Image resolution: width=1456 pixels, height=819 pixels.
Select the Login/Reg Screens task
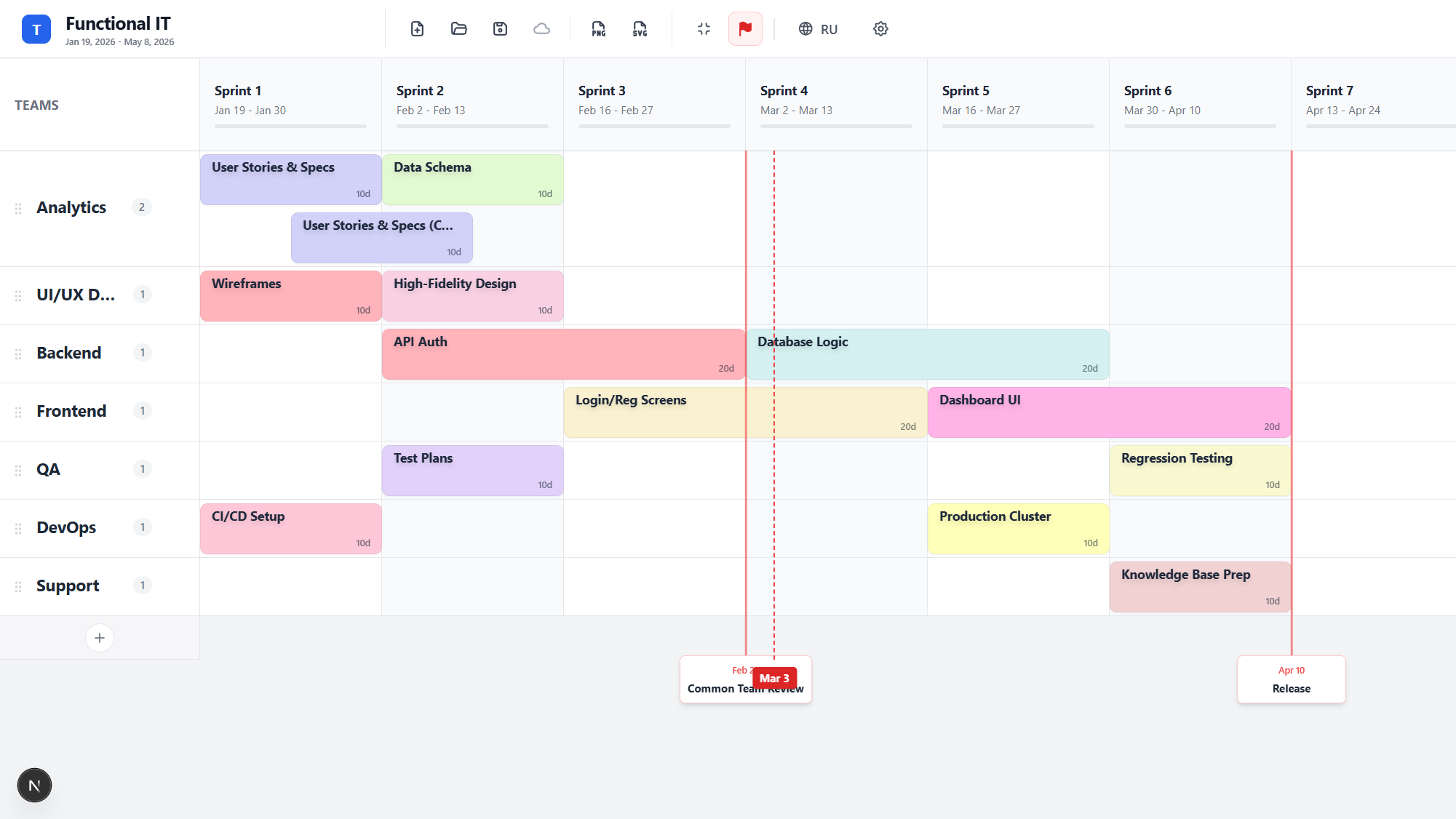[746, 412]
